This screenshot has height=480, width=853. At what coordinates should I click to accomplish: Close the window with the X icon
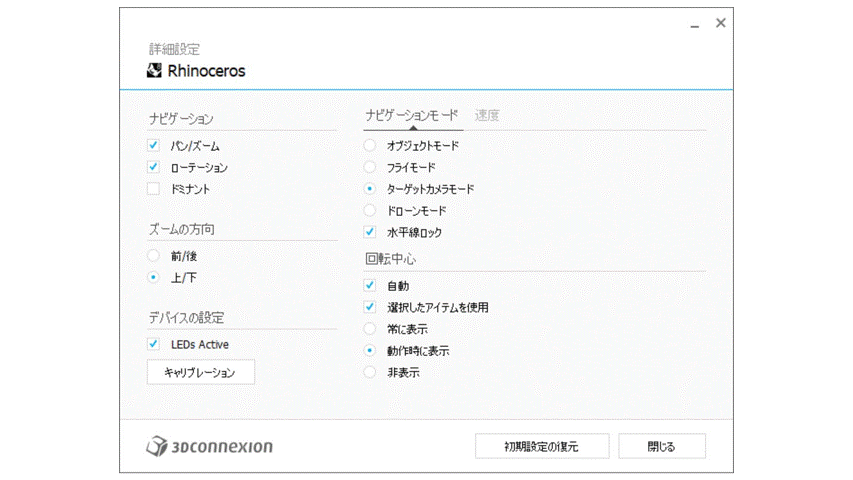(720, 23)
